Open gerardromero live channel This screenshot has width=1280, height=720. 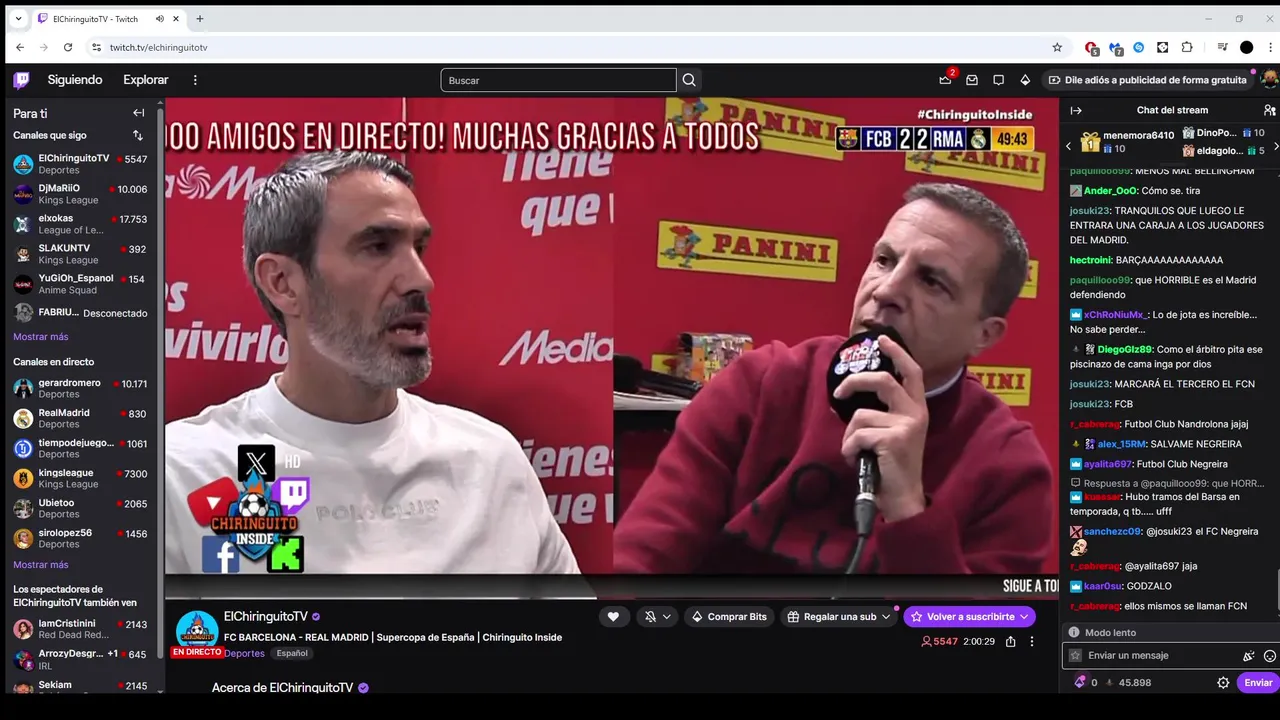(x=80, y=388)
